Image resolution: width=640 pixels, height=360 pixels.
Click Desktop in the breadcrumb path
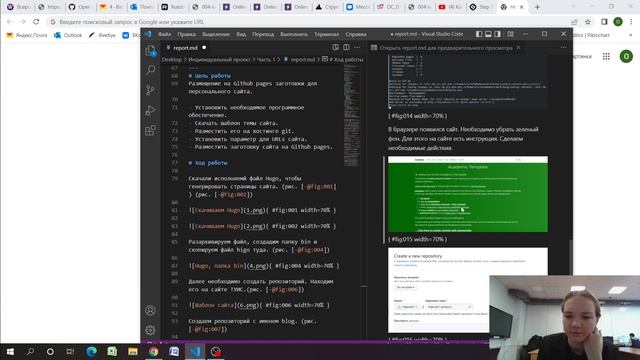[171, 60]
